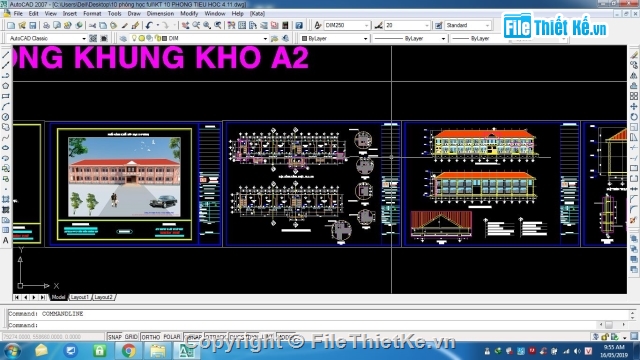640x360 pixels.
Task: Toggle layer freeze sun icon
Action: click(x=141, y=38)
